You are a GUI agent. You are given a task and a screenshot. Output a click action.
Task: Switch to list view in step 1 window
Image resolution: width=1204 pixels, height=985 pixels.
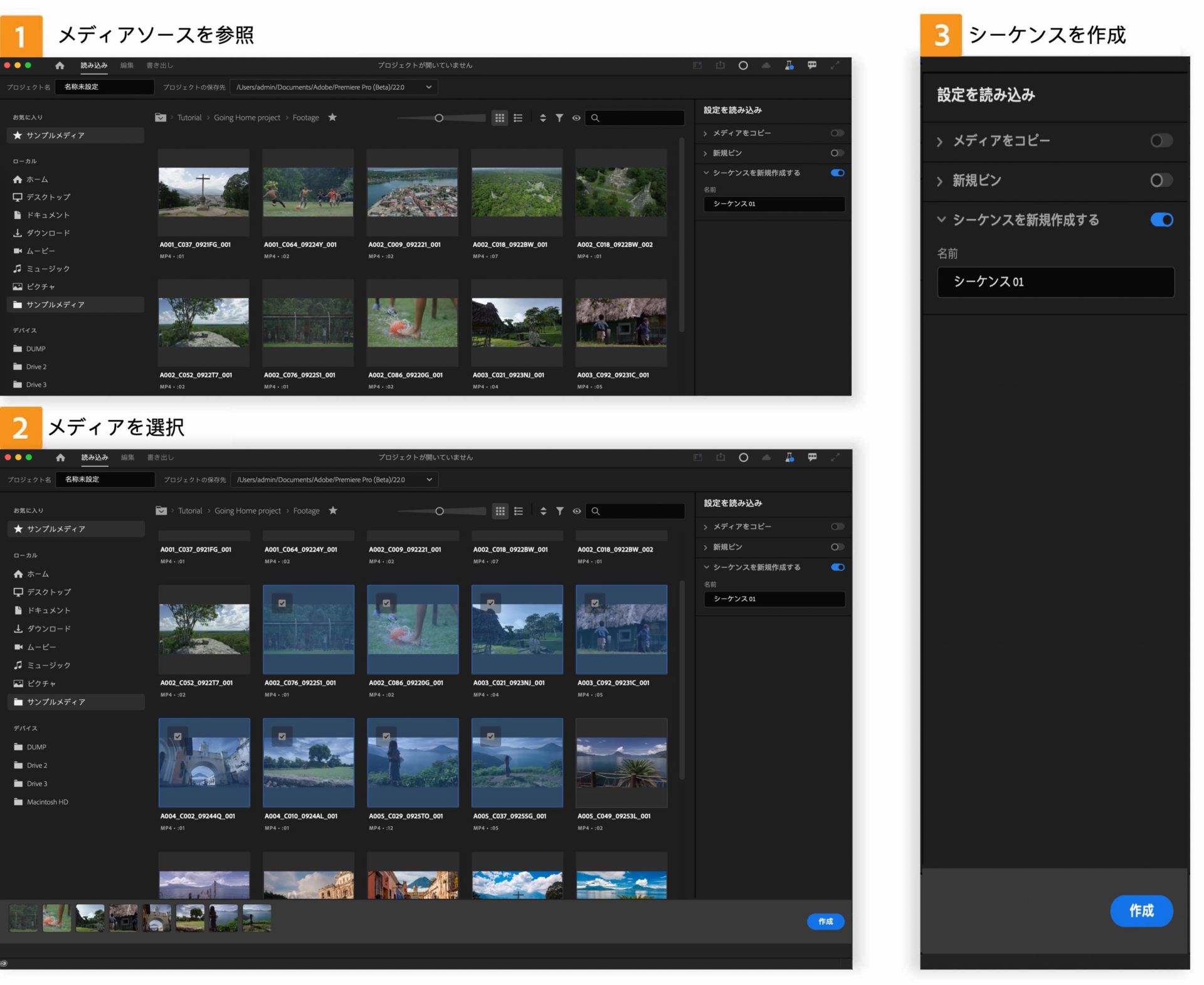518,118
